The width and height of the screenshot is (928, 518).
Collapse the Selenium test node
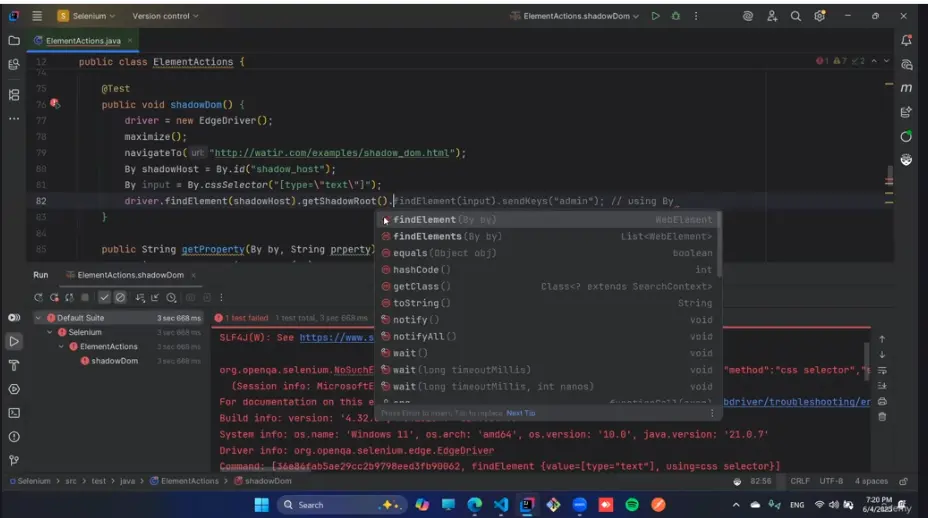[50, 332]
